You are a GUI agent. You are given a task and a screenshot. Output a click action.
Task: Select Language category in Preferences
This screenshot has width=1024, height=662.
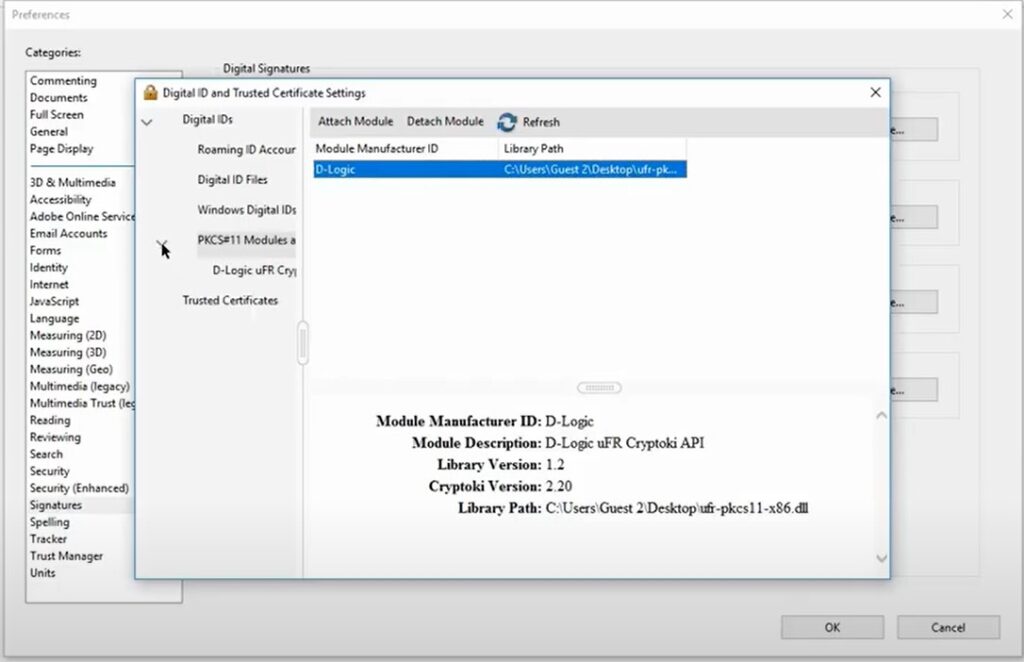pyautogui.click(x=54, y=319)
